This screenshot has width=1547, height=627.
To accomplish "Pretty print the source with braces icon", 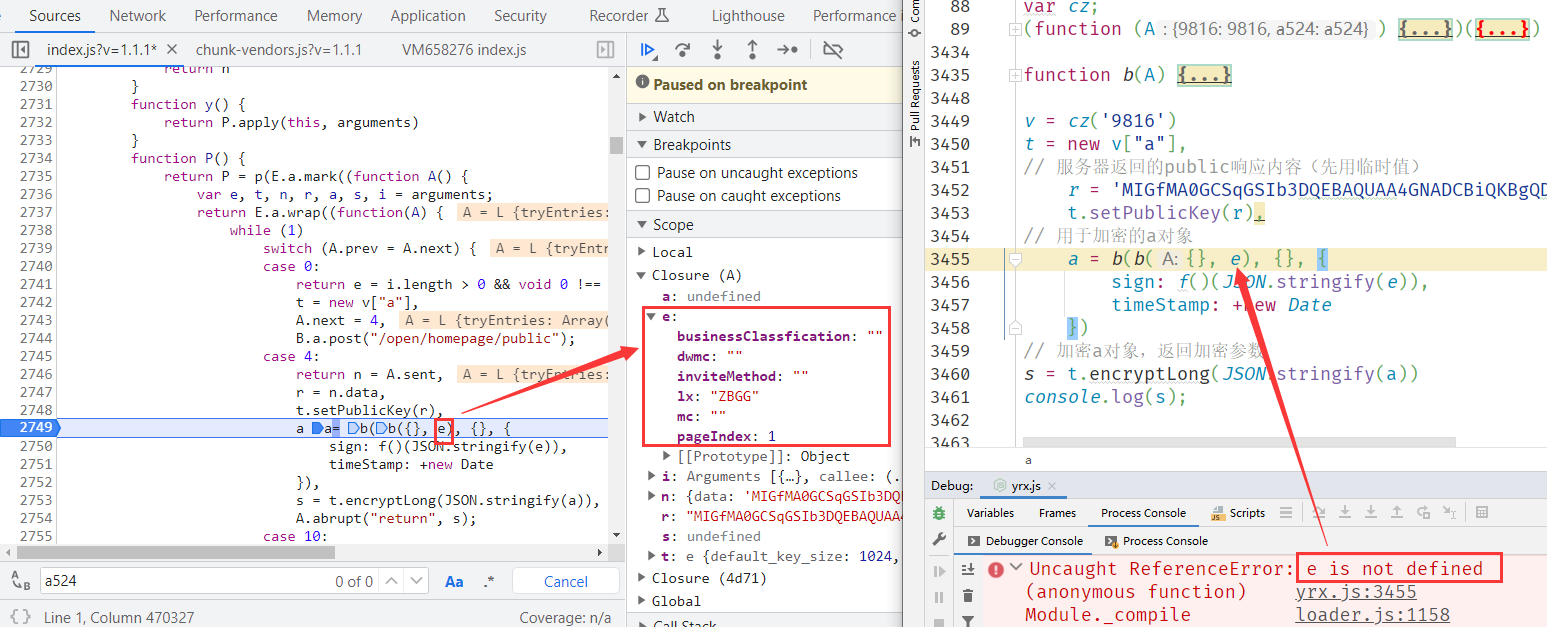I will click(20, 617).
